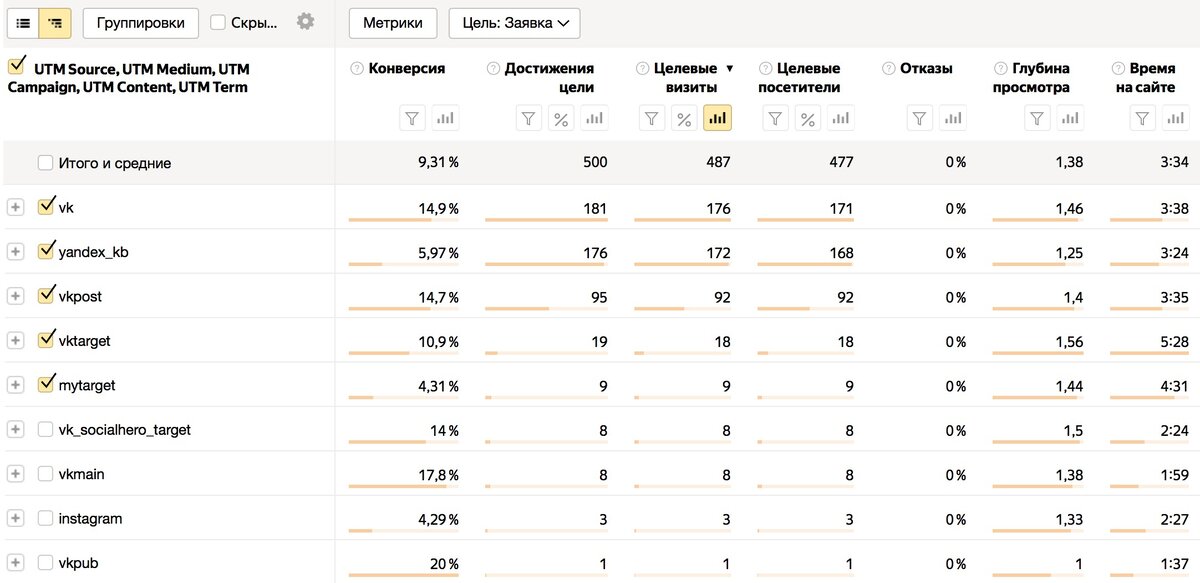
Task: Open the Группировки button
Action: (x=141, y=22)
